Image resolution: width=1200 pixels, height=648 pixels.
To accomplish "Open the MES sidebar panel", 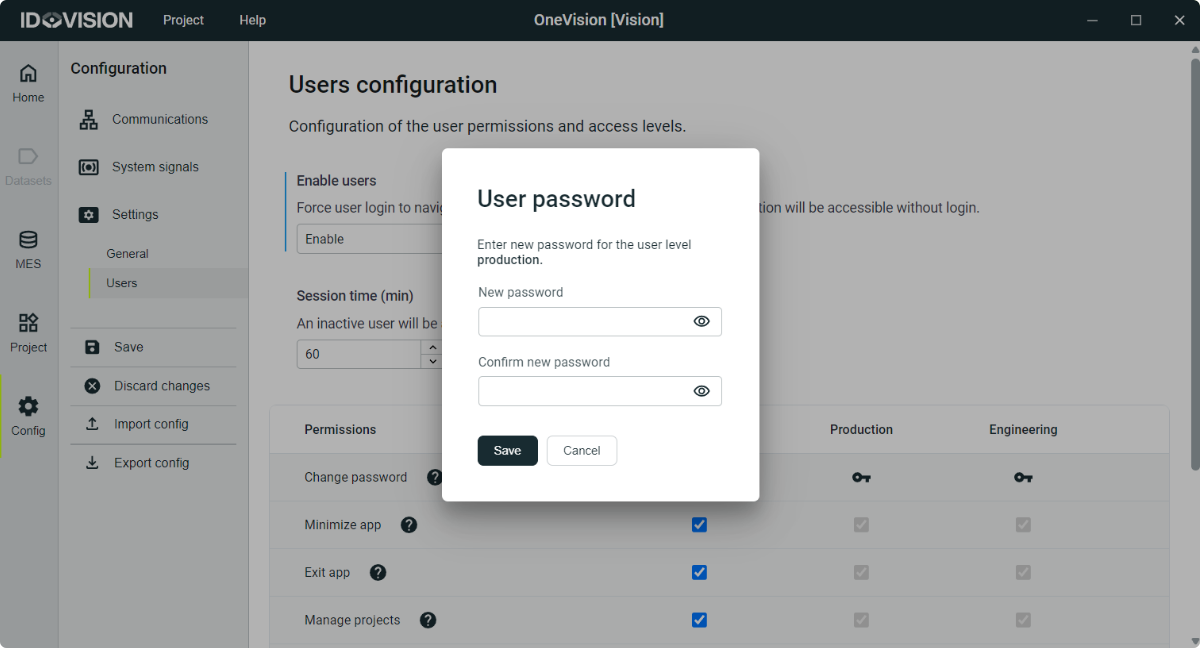I will (x=28, y=248).
